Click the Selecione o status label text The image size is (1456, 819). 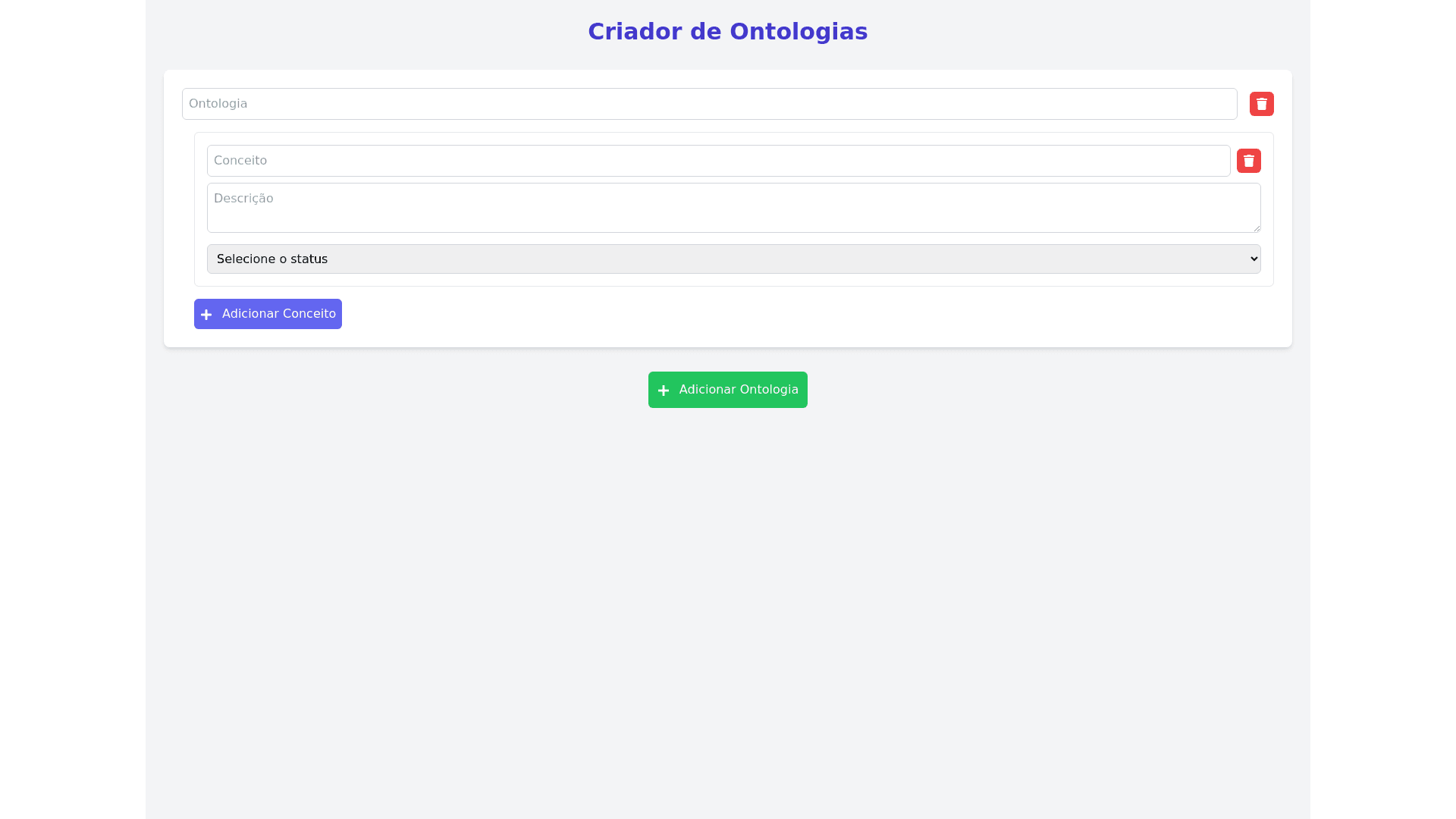pos(271,259)
